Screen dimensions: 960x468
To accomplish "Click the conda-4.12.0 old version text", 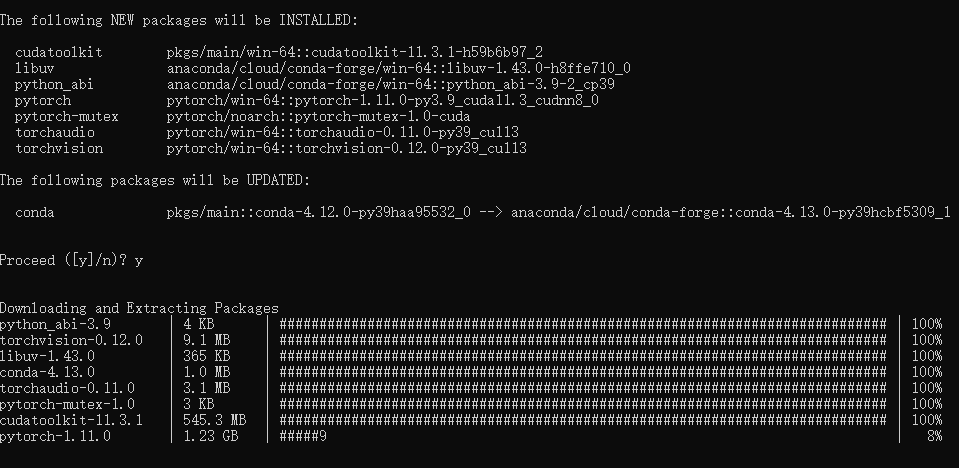I will tap(318, 213).
